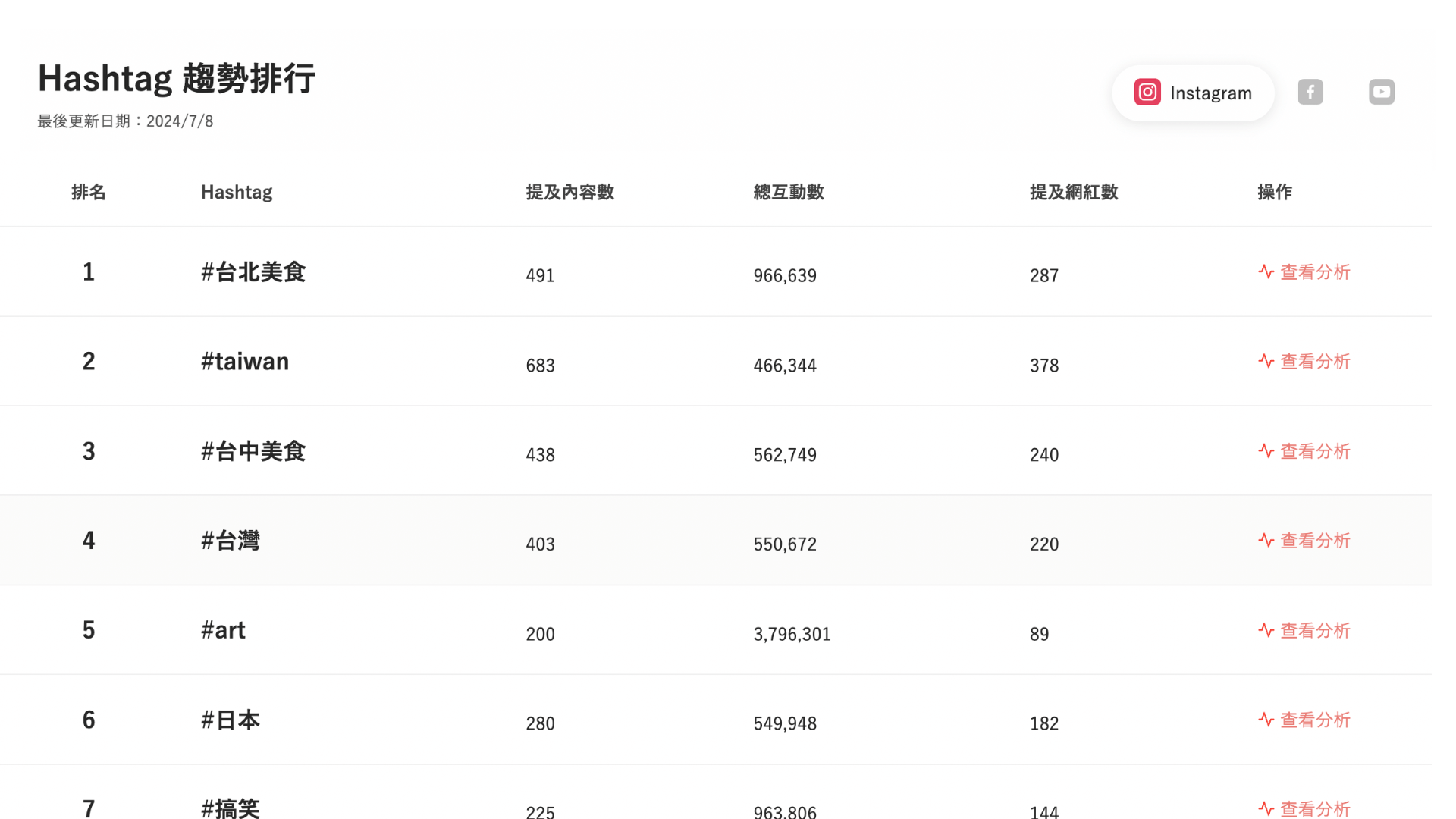The height and width of the screenshot is (819, 1456).
Task: Click rank number 1
Action: (x=89, y=272)
